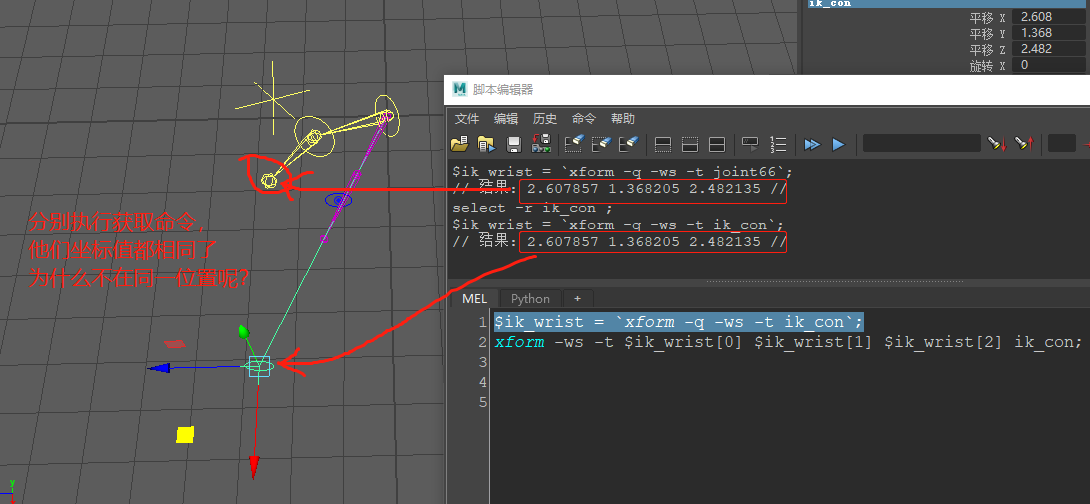This screenshot has height=504, width=1090.
Task: Click line 1 code in MEL input
Action: click(678, 322)
